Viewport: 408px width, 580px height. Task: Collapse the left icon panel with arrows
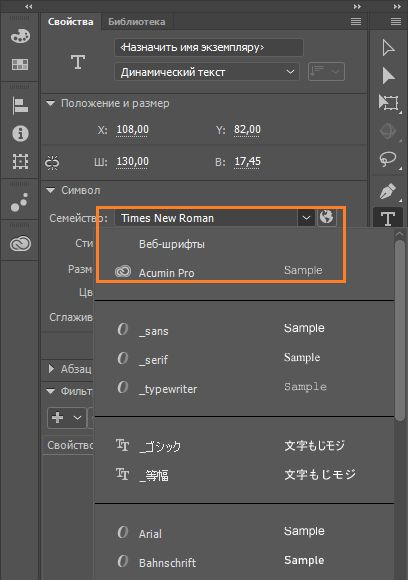pyautogui.click(x=28, y=6)
